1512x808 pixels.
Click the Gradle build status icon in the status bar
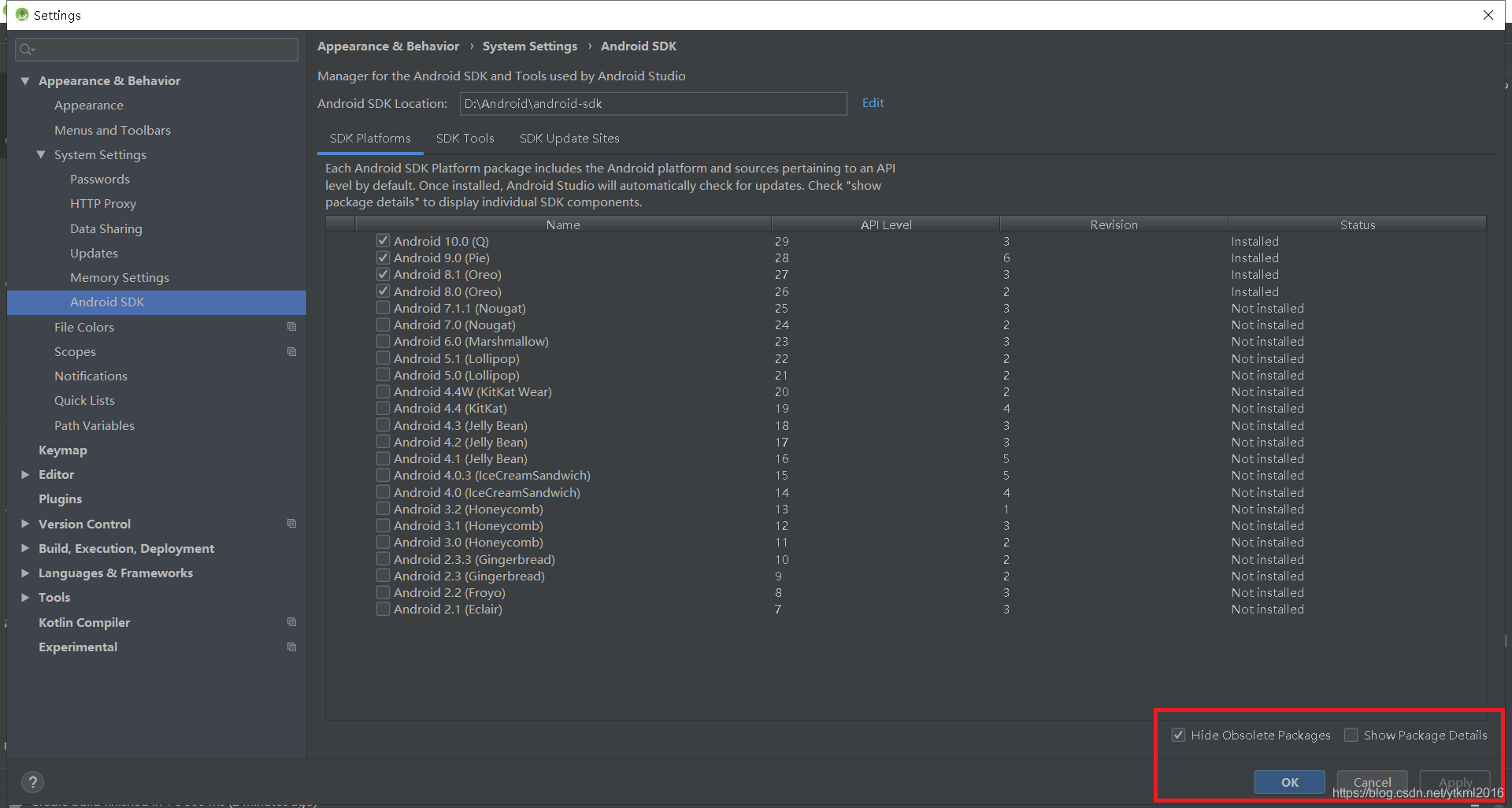point(13,803)
